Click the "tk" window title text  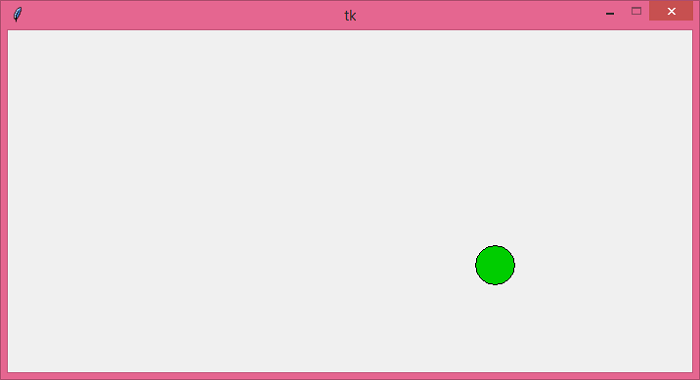coord(350,16)
